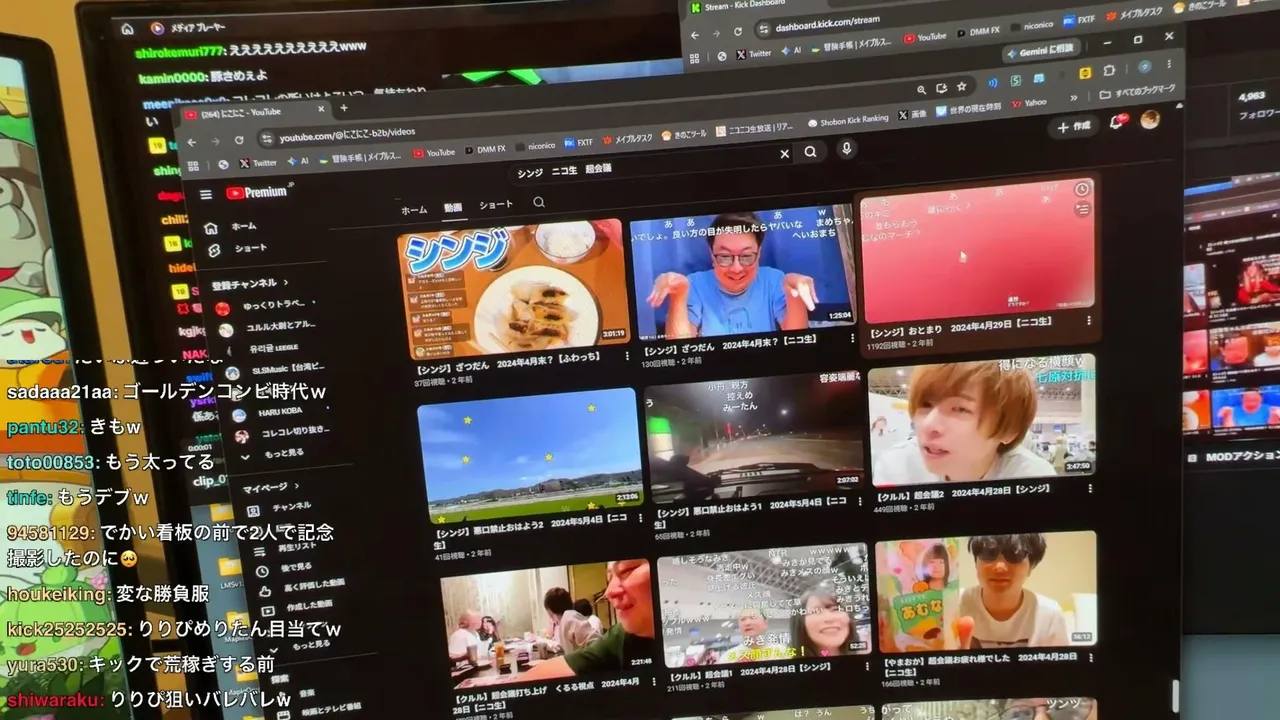Open Twitter bookmark in YouTube window
1280x720 pixels.
(258, 162)
